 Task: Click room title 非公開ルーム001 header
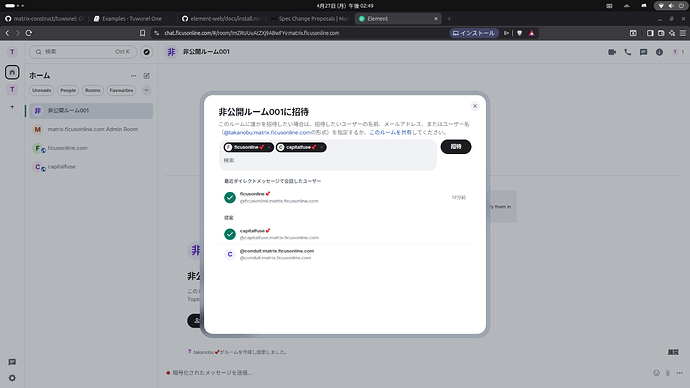(x=206, y=52)
